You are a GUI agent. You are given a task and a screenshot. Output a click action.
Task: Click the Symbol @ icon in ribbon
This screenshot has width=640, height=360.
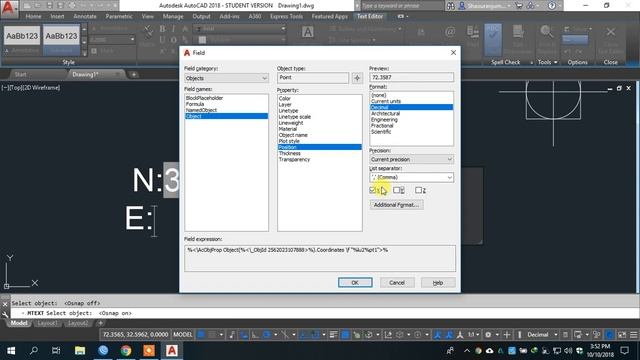450,32
